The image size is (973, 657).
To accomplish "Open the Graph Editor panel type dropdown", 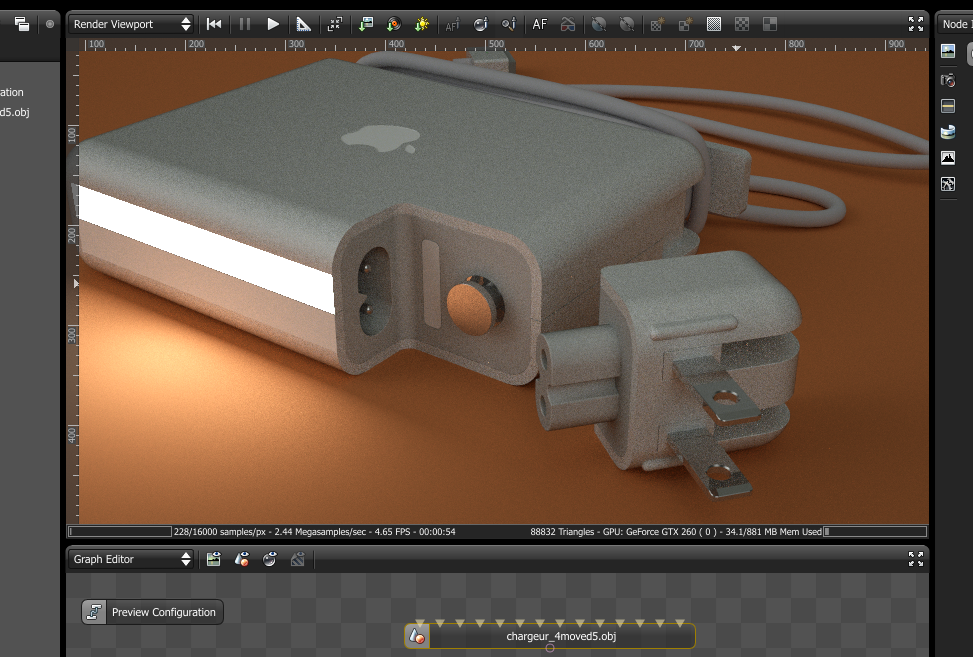I will point(130,559).
